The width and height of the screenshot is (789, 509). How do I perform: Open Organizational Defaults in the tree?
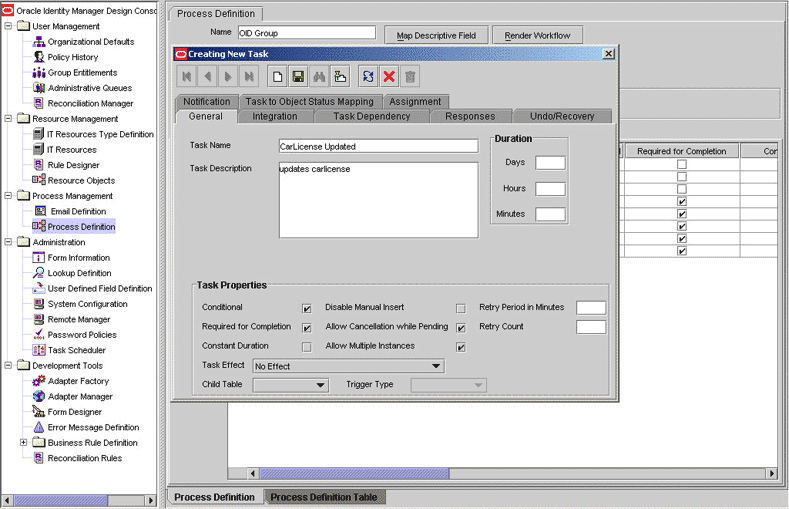tap(91, 42)
